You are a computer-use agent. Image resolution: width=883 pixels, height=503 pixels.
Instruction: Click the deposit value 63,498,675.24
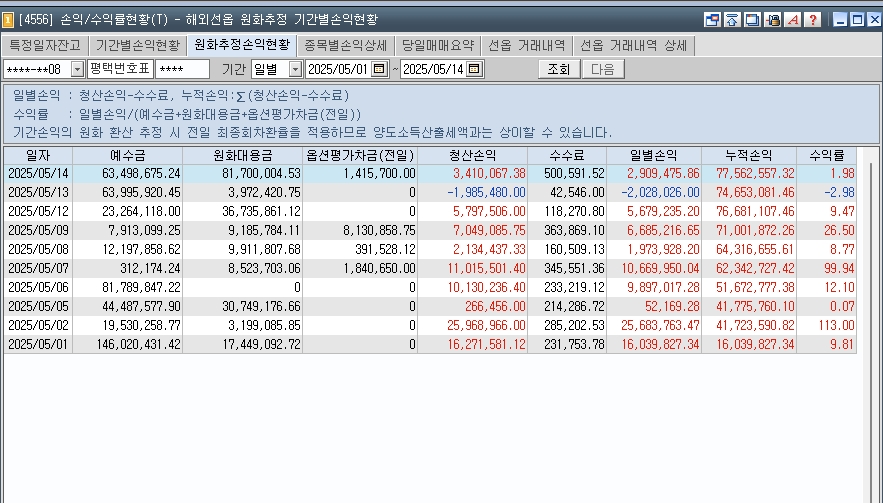(x=141, y=173)
